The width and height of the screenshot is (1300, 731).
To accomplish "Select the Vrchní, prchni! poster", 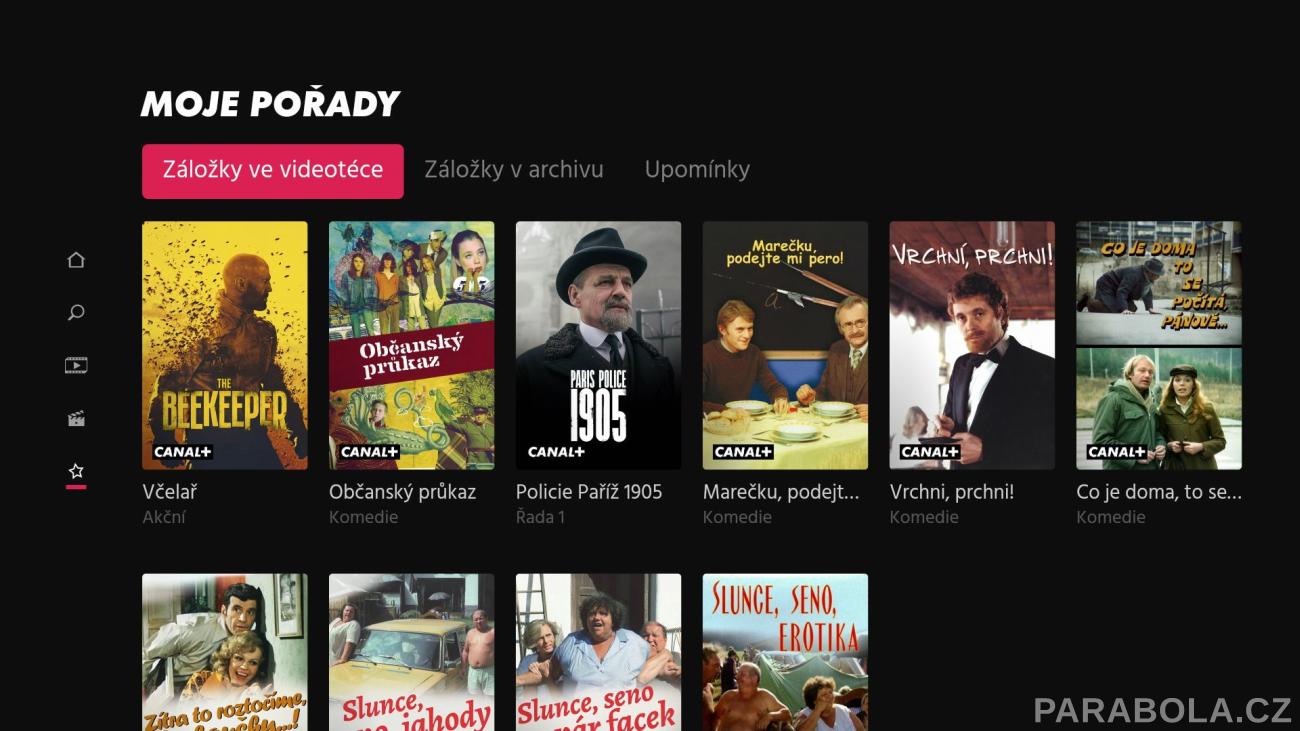I will [972, 345].
